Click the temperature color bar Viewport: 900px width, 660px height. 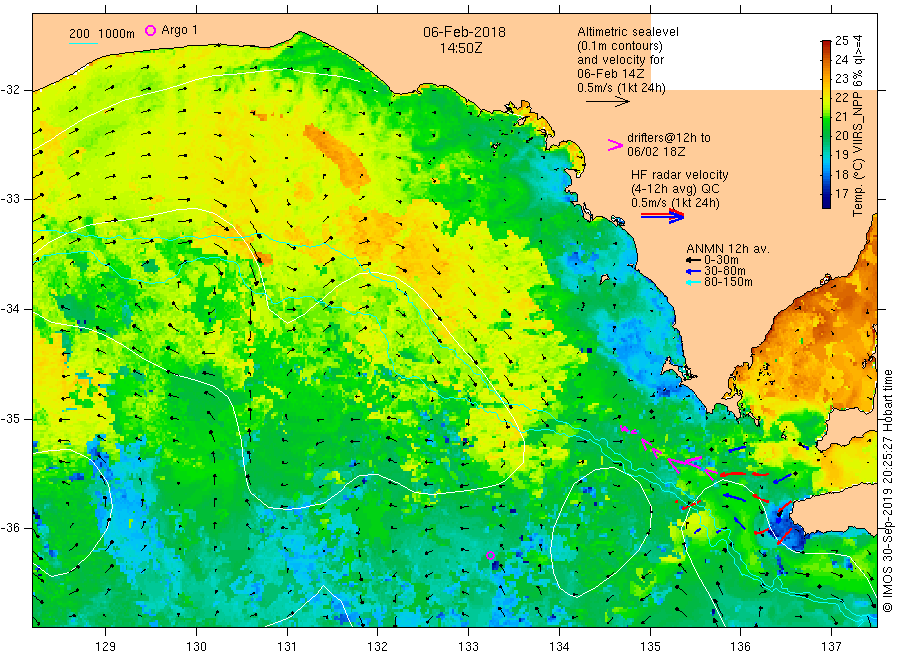pyautogui.click(x=826, y=124)
